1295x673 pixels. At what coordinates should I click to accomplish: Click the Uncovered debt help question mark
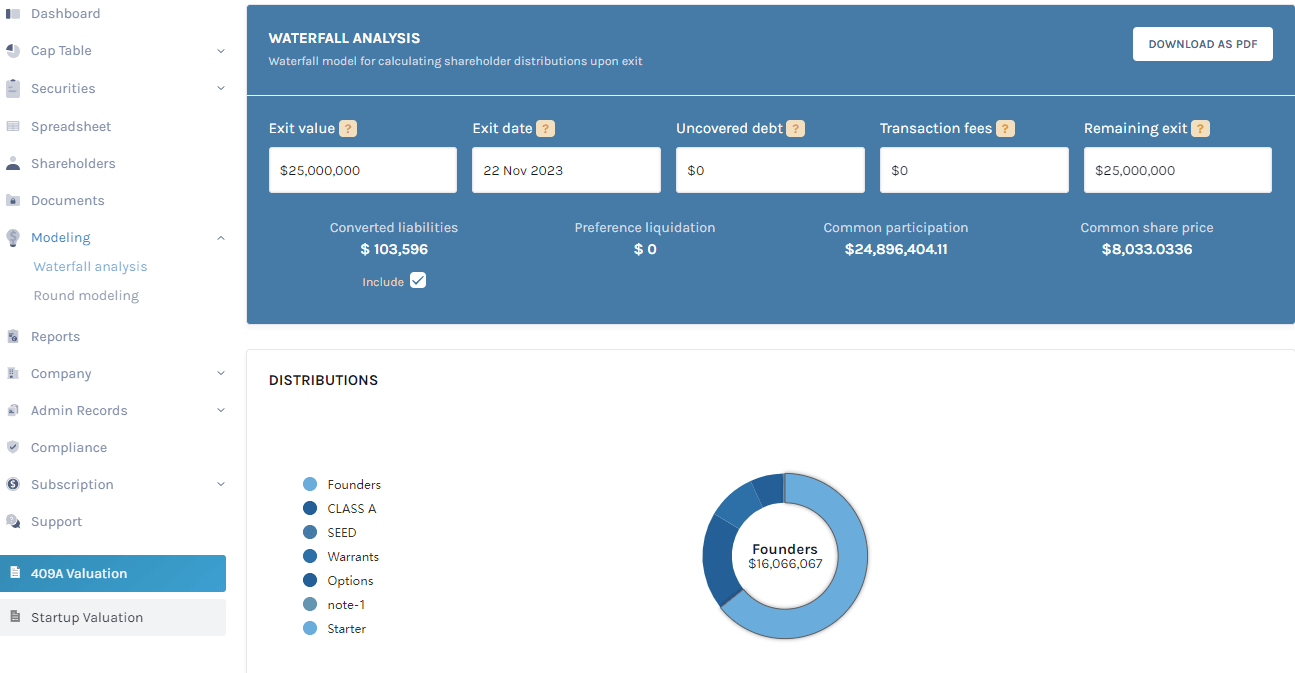(795, 128)
